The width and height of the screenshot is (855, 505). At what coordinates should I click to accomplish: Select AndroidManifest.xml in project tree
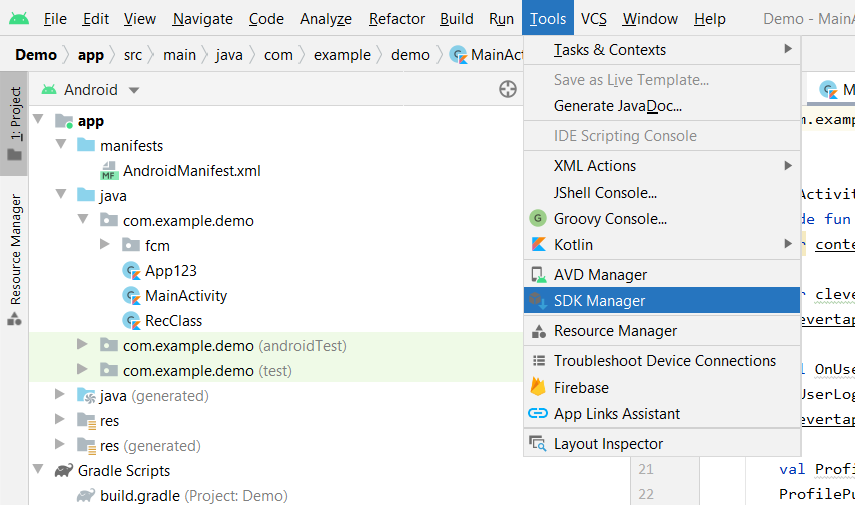[191, 171]
